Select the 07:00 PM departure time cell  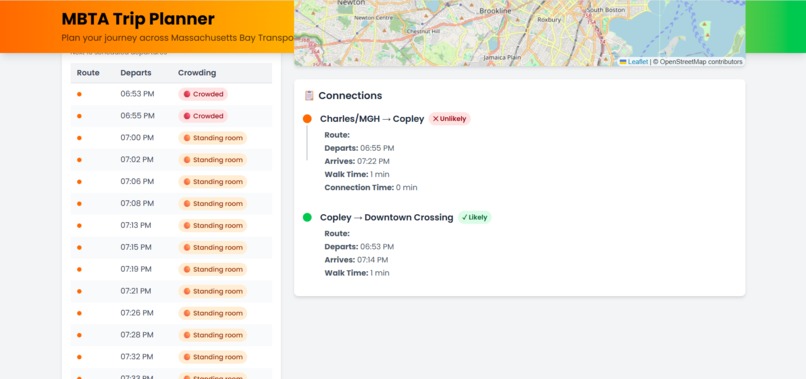tap(137, 138)
